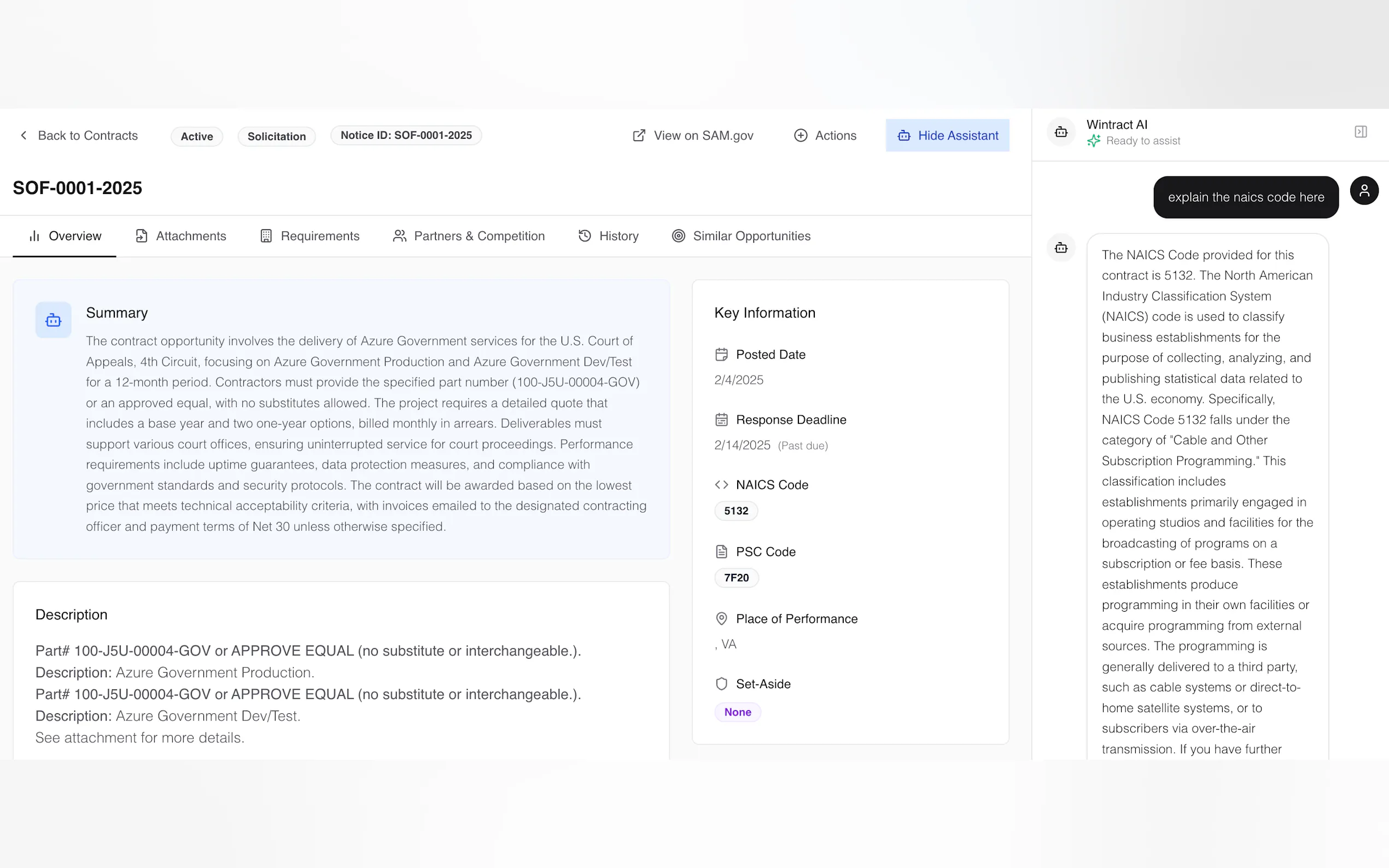Image resolution: width=1389 pixels, height=868 pixels.
Task: Show Similar Opportunities tab
Action: (x=741, y=236)
